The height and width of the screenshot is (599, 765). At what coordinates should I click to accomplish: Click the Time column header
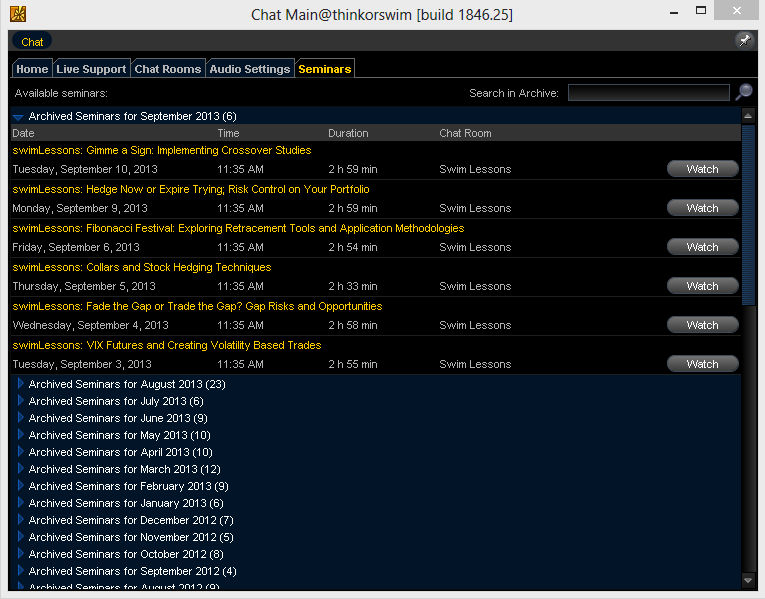tap(228, 133)
